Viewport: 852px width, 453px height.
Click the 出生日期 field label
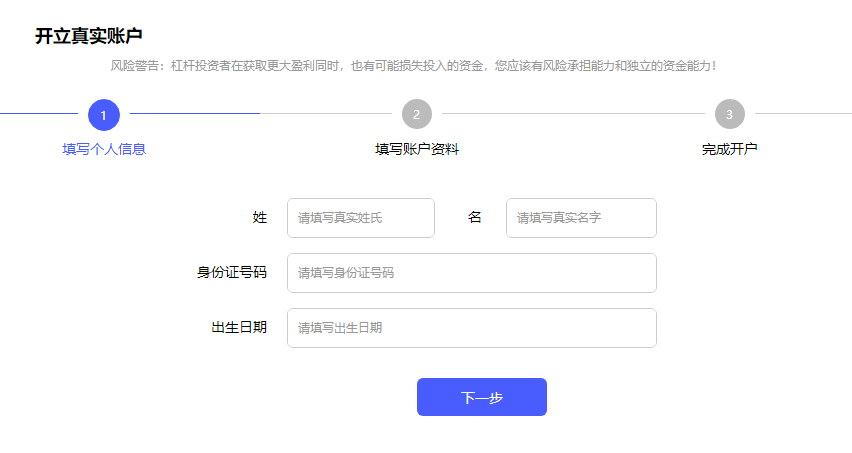(x=239, y=328)
